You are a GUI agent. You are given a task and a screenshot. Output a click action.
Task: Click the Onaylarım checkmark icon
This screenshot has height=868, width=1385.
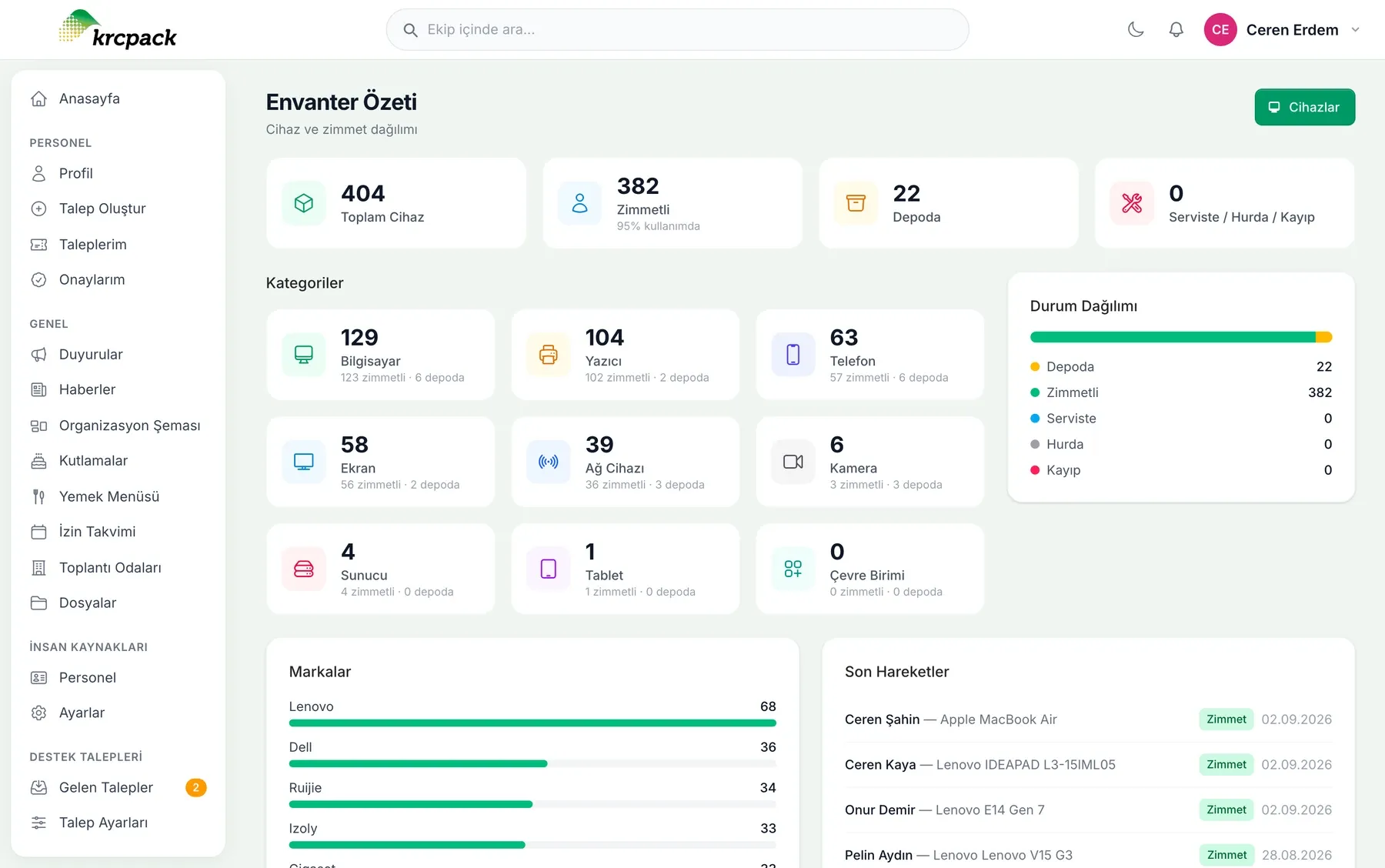[x=38, y=280]
